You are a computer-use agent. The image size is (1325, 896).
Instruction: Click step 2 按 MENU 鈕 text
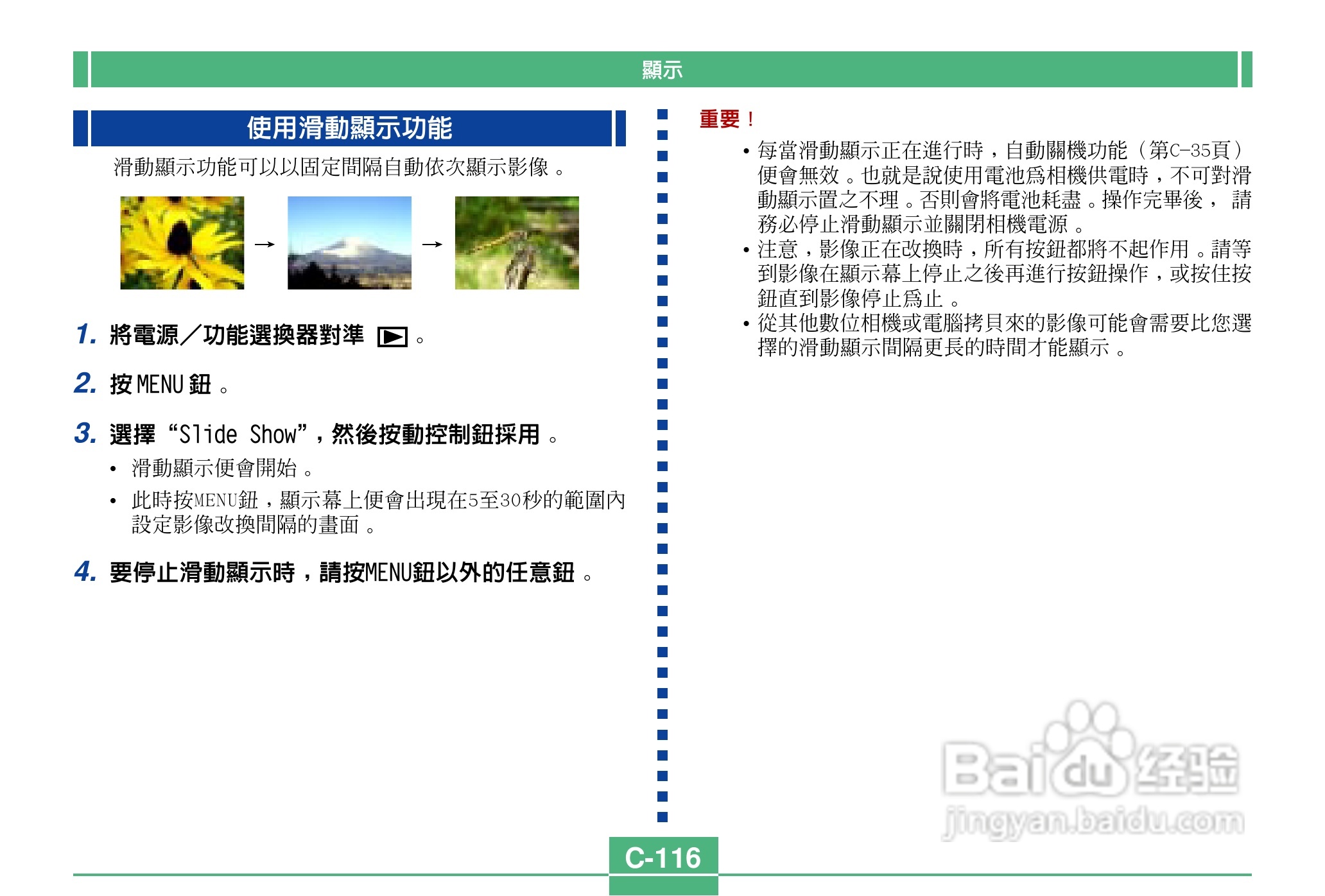[x=160, y=384]
